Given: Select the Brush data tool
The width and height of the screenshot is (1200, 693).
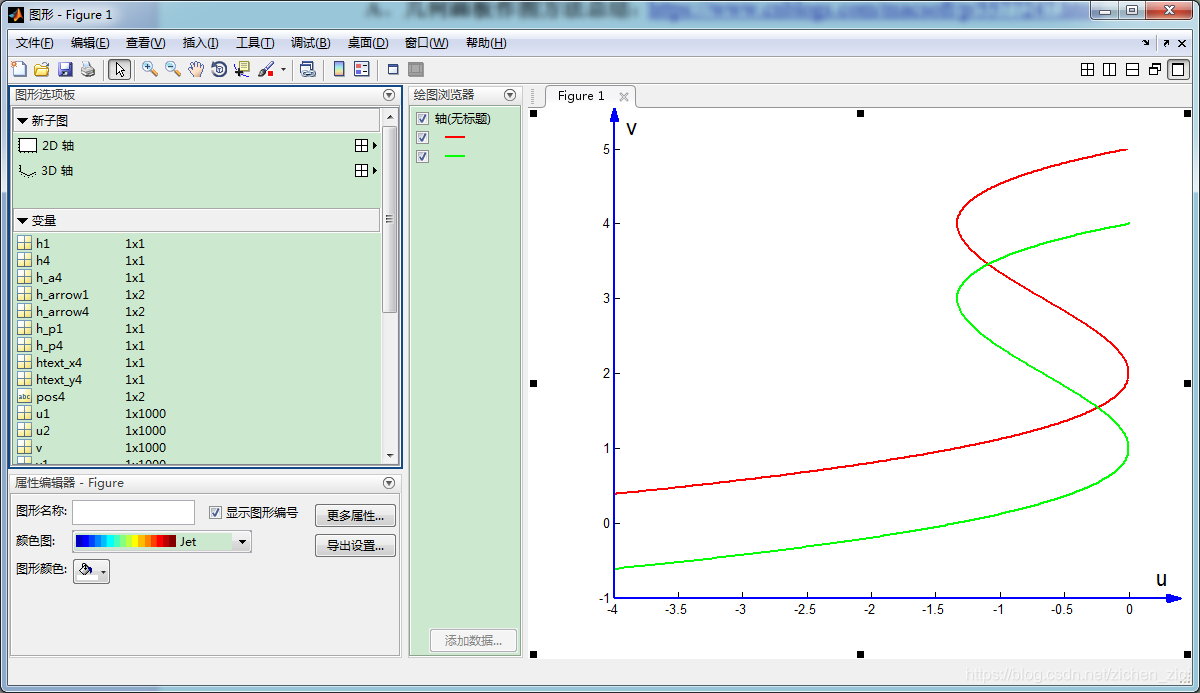Looking at the screenshot, I should tap(266, 69).
